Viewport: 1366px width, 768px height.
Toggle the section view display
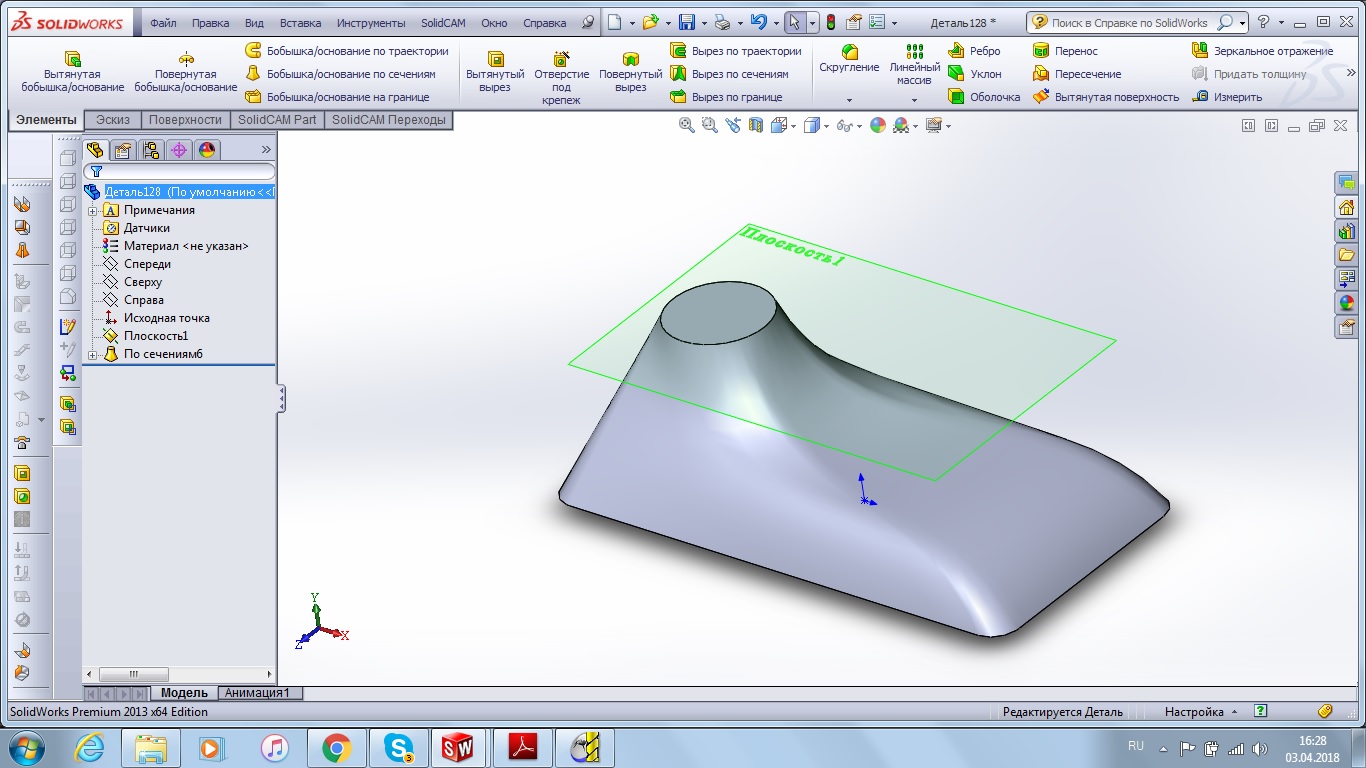click(x=756, y=125)
